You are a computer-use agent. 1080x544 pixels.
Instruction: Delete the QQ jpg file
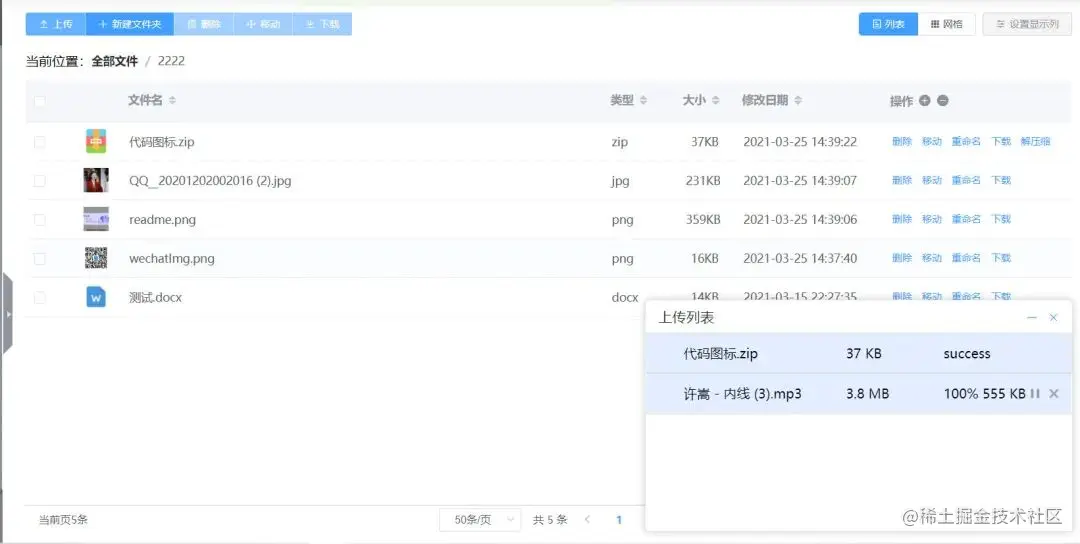[902, 180]
